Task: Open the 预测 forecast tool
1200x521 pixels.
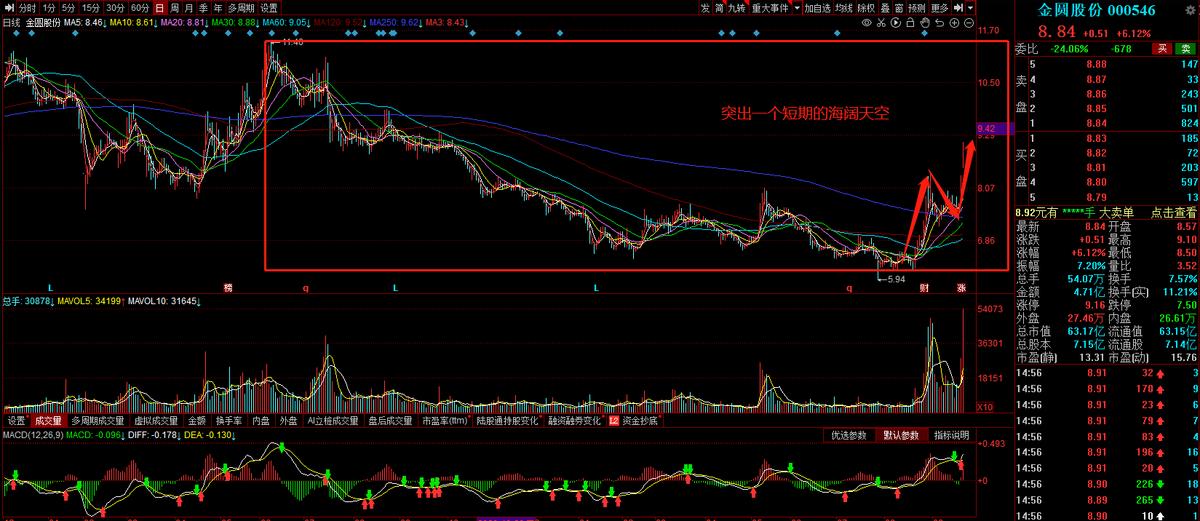Action: point(917,8)
